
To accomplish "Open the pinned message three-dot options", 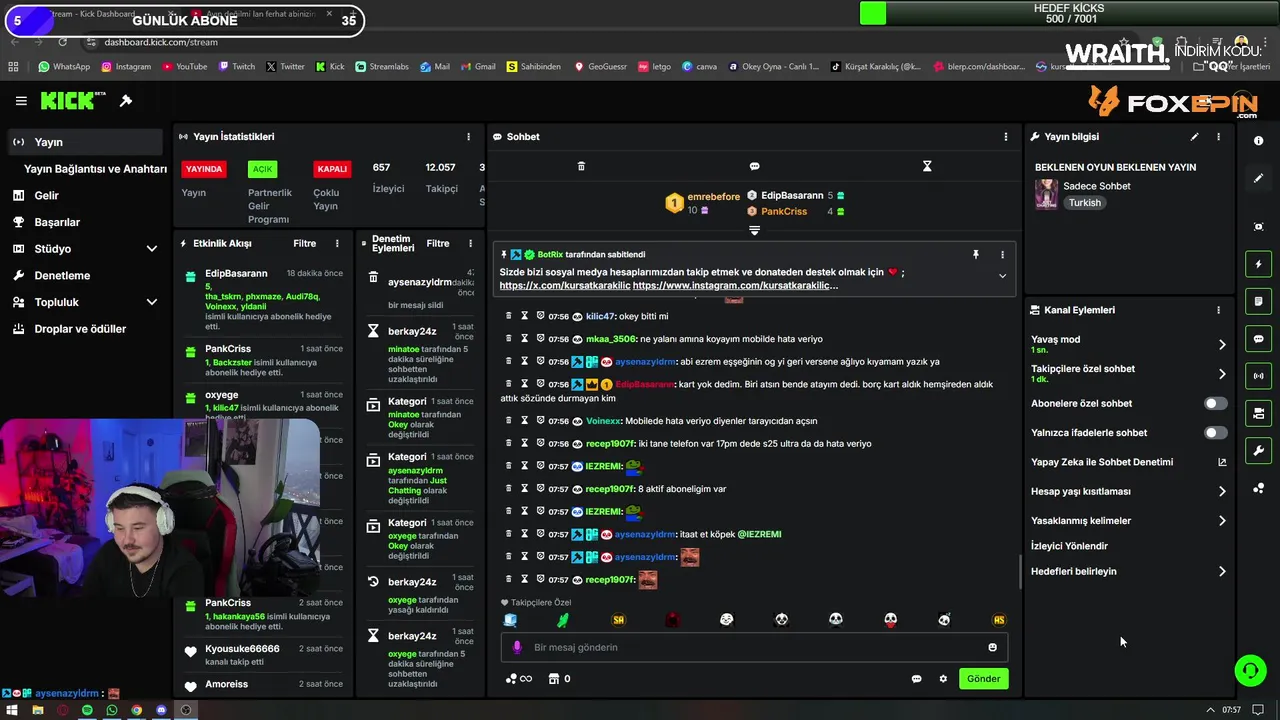I will pos(1002,255).
